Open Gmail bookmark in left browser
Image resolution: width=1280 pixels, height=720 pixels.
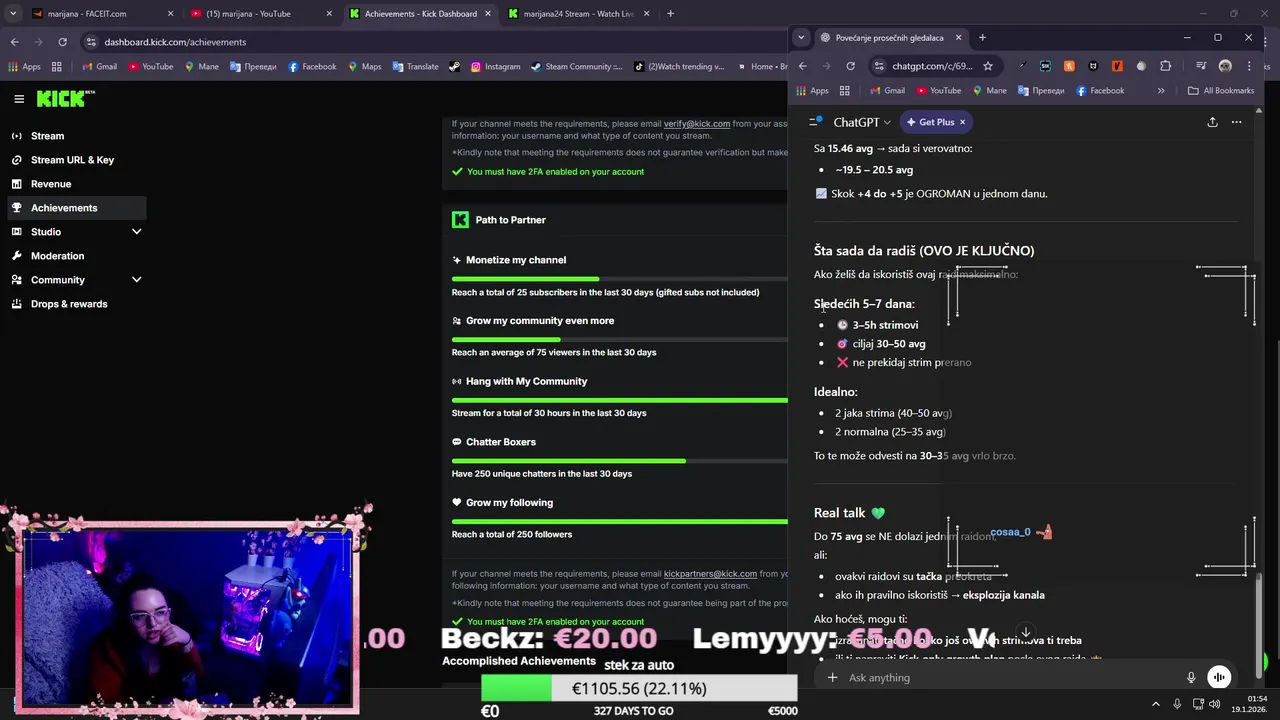pos(99,67)
